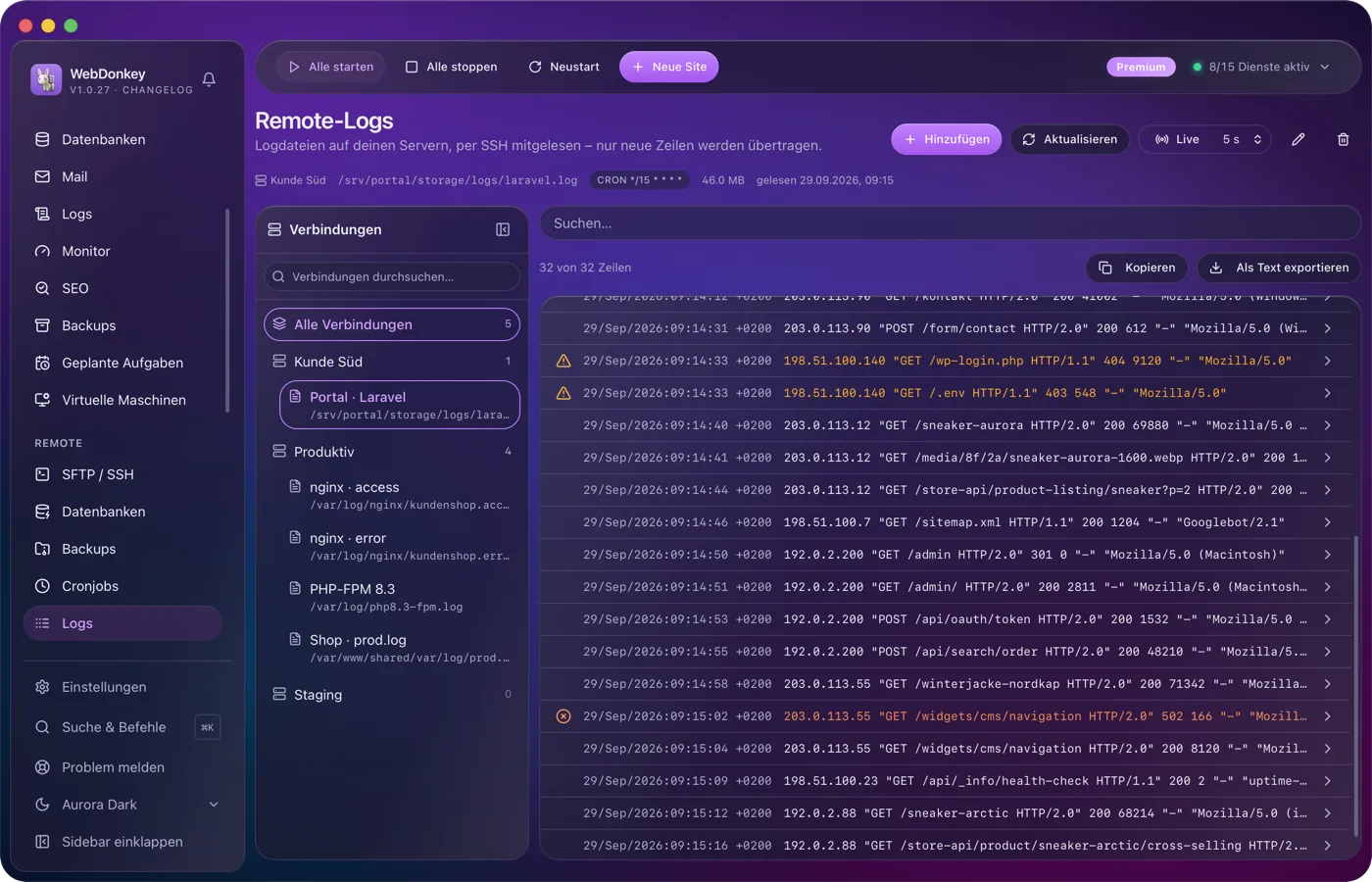Click Hinzufügen button

click(947, 139)
